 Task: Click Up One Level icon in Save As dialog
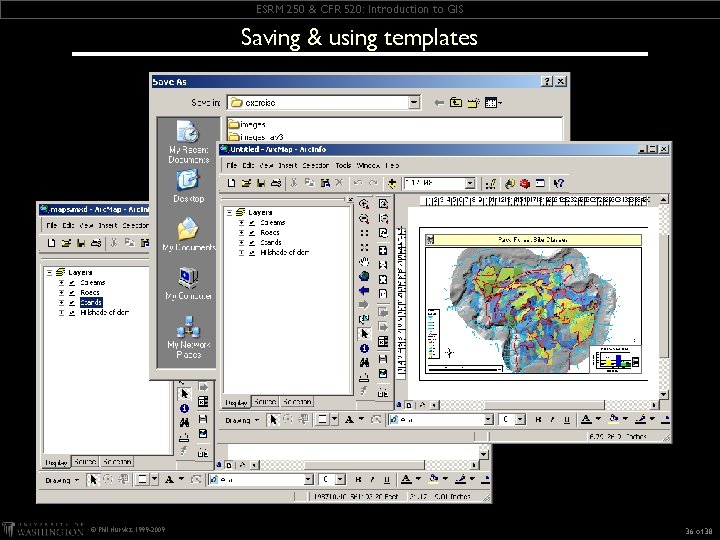click(456, 102)
